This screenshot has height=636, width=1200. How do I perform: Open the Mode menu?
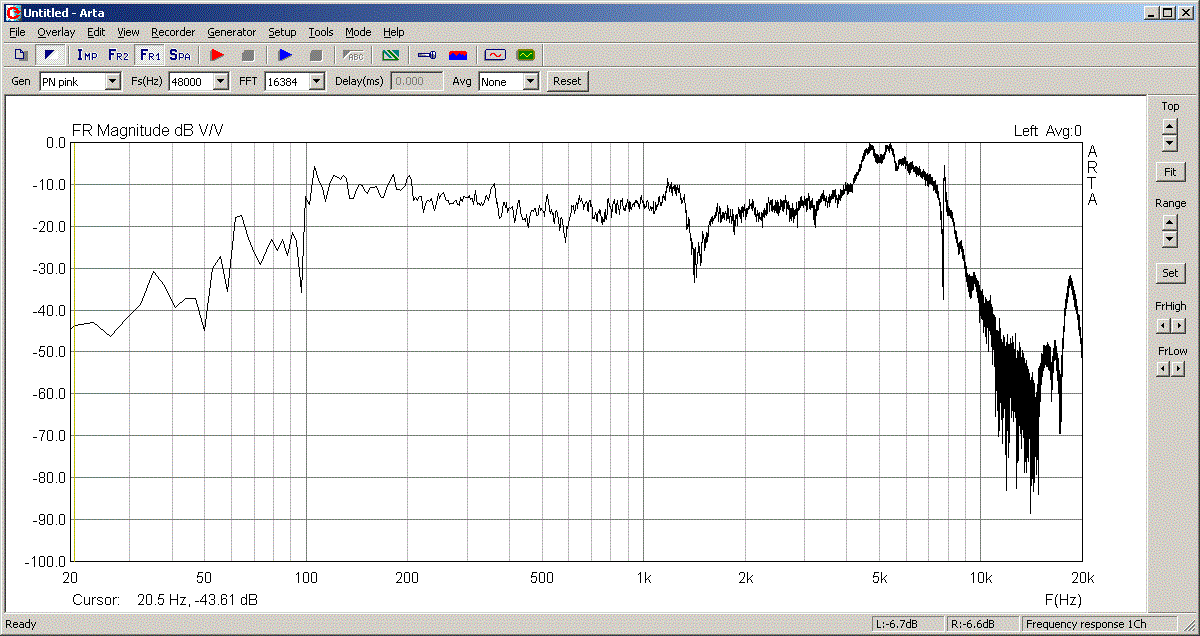[358, 32]
